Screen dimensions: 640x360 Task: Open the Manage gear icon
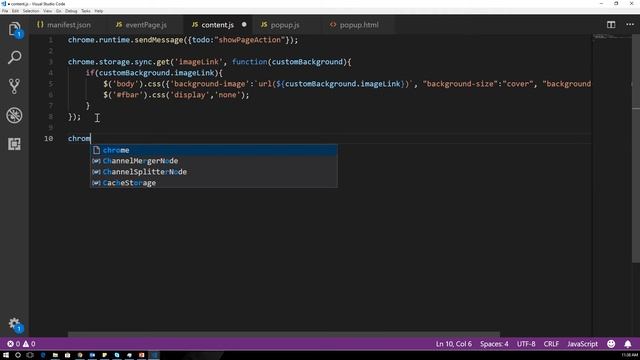click(x=14, y=324)
